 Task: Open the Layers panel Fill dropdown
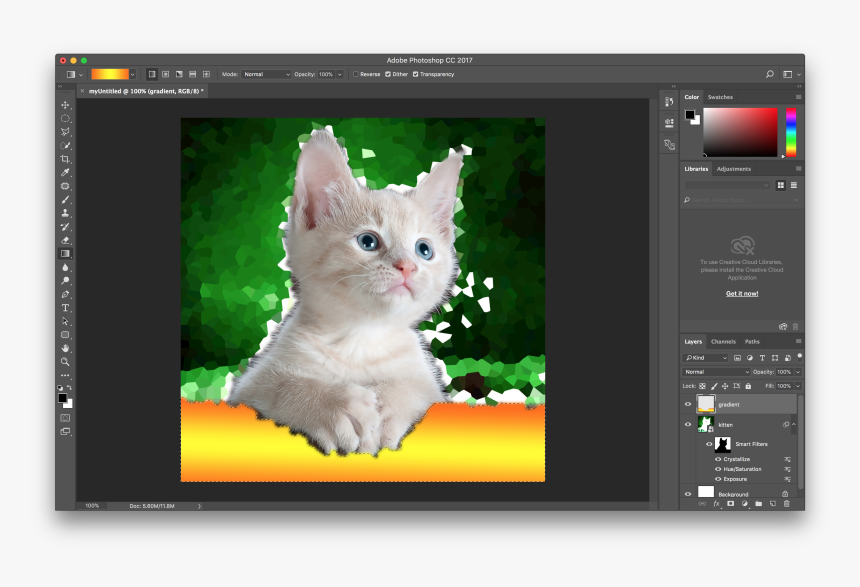[x=798, y=386]
